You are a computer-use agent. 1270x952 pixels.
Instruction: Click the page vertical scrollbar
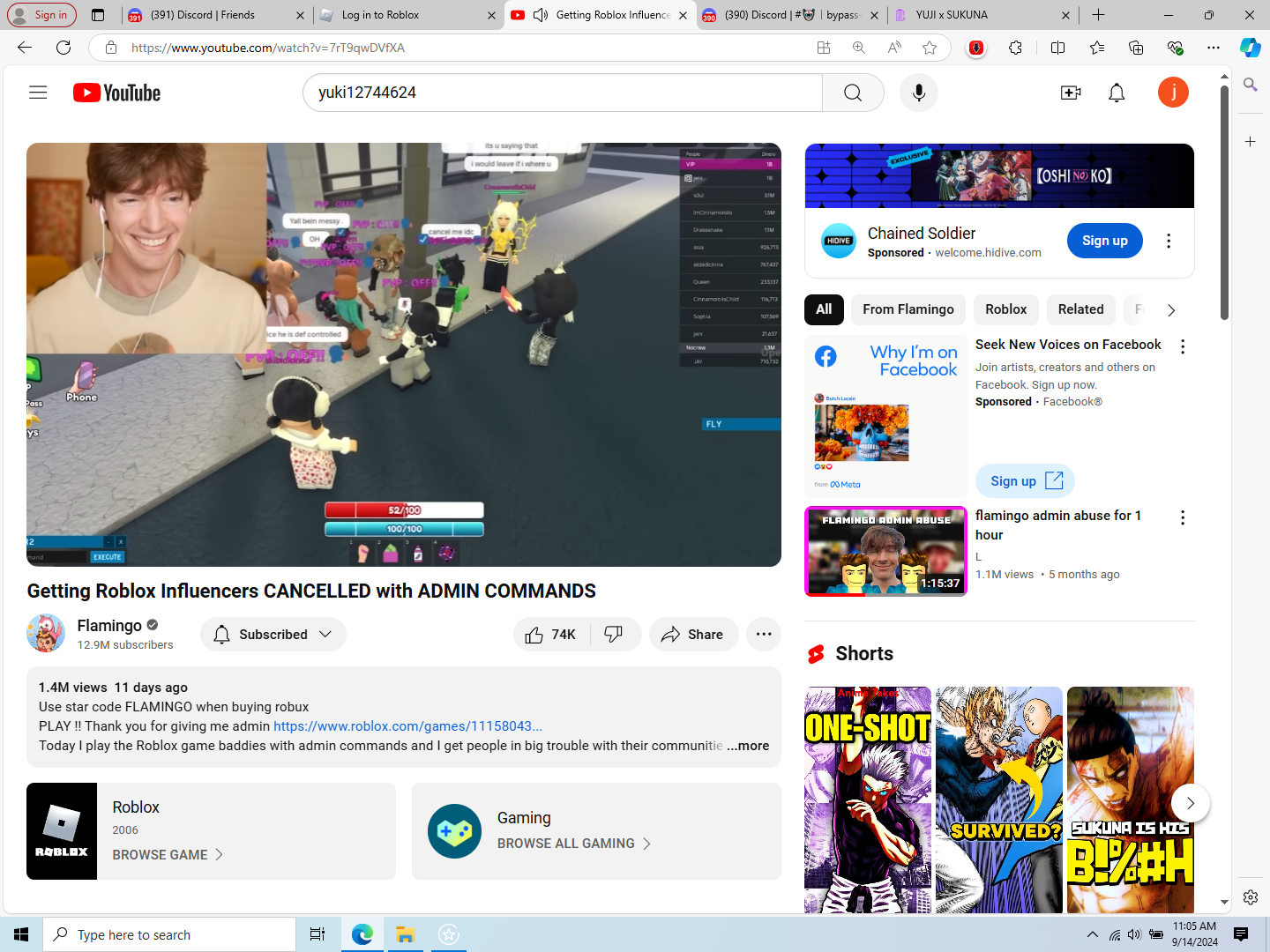click(1225, 203)
